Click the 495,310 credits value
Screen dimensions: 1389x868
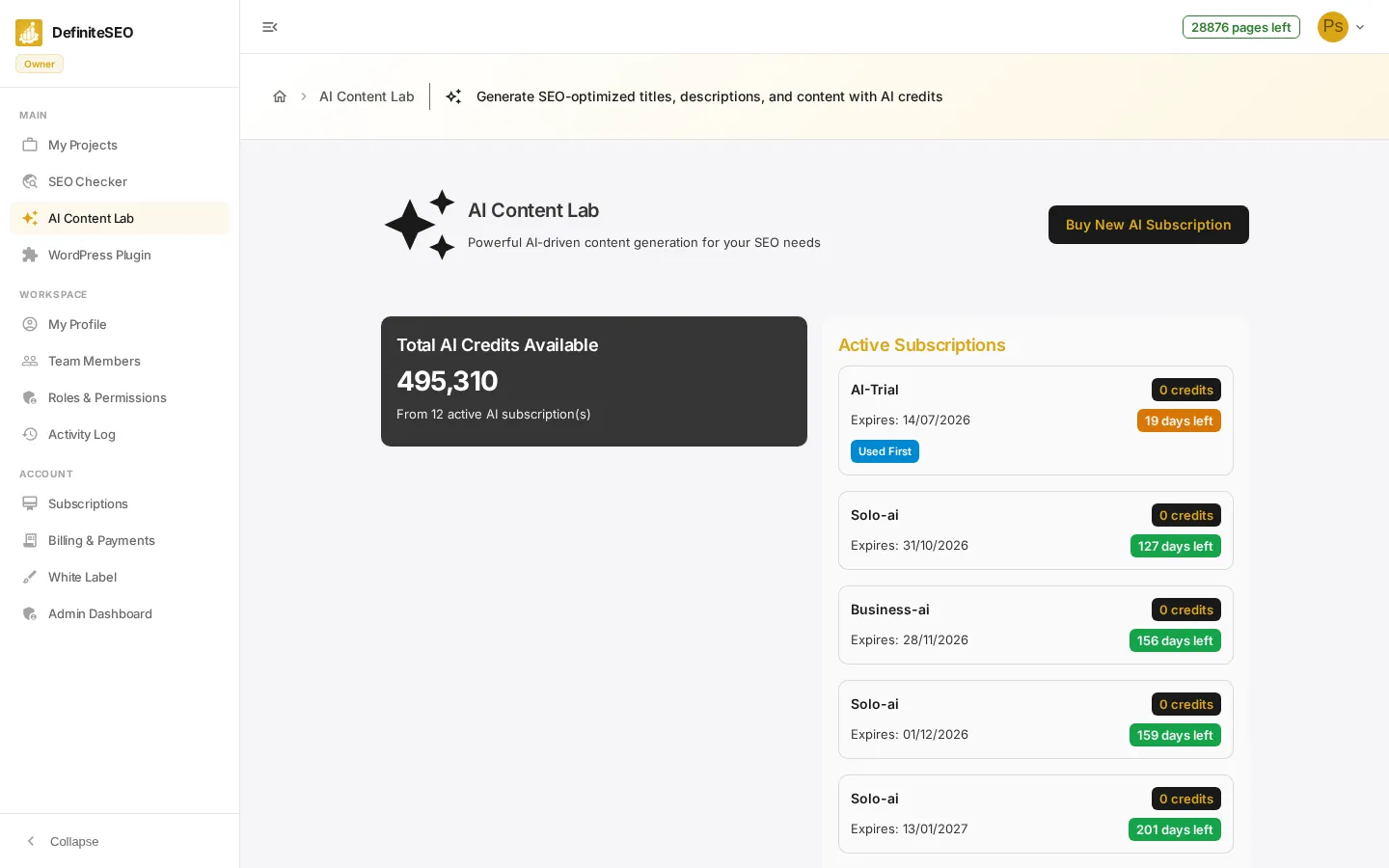coord(448,381)
